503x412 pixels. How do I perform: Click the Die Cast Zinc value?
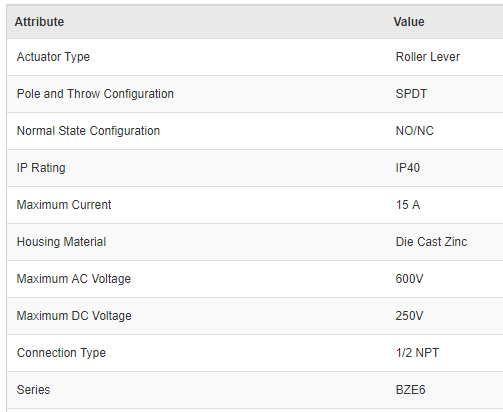coord(431,242)
